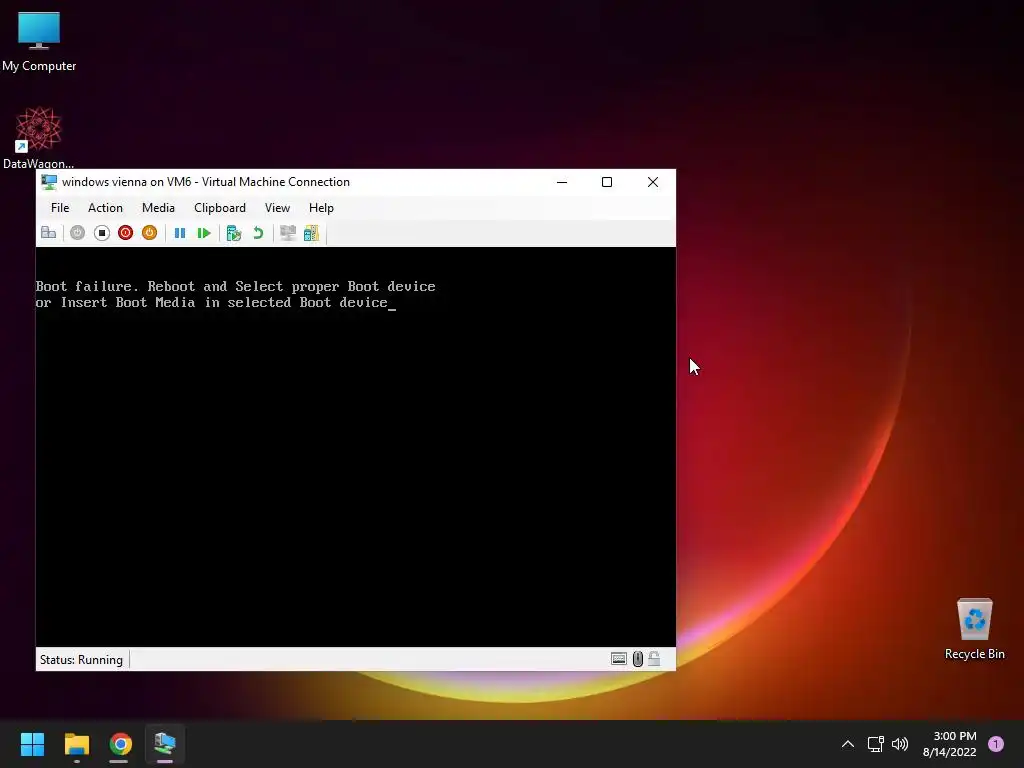Open the Action menu
The width and height of the screenshot is (1024, 768).
[x=105, y=208]
